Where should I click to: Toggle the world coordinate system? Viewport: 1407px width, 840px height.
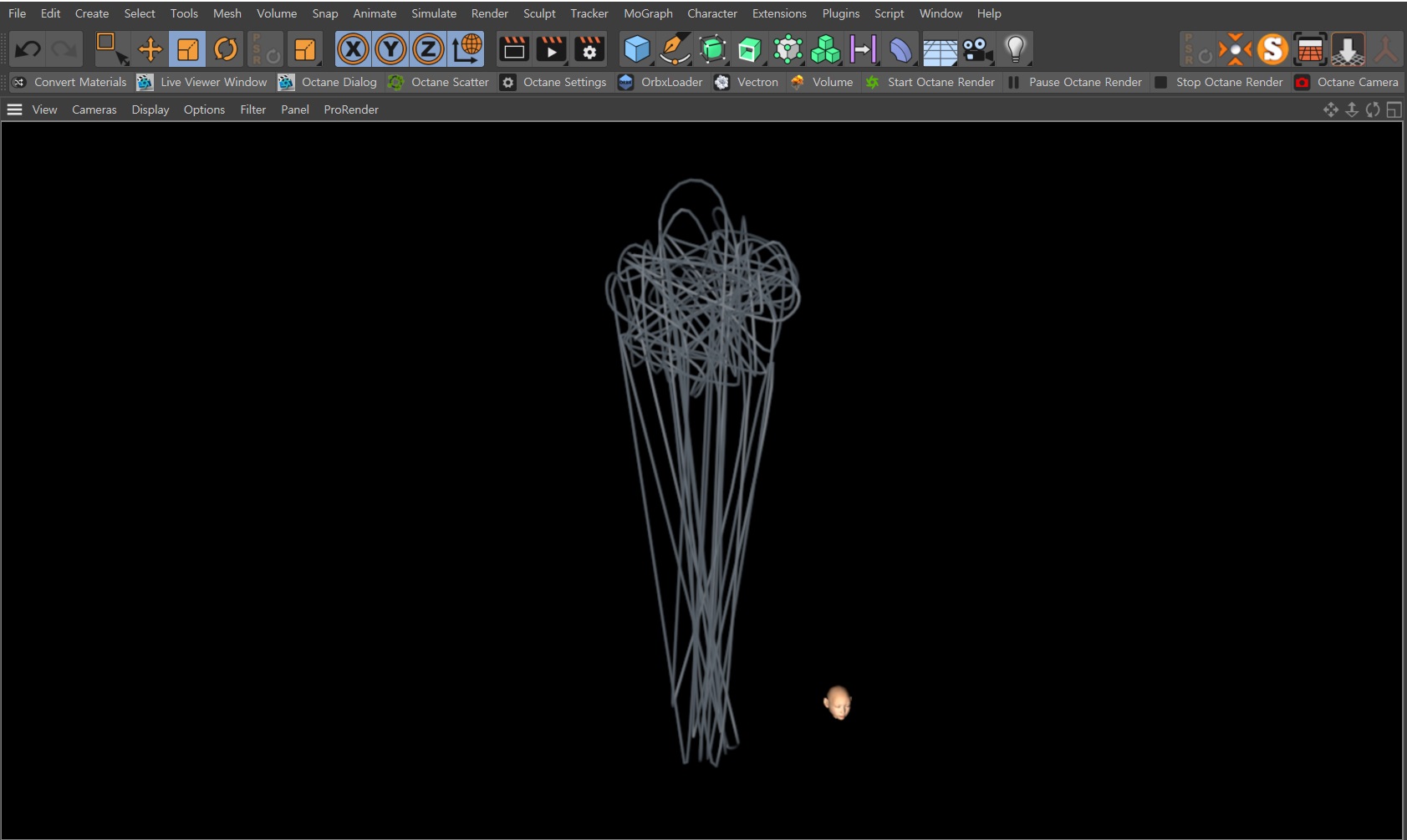[x=466, y=49]
